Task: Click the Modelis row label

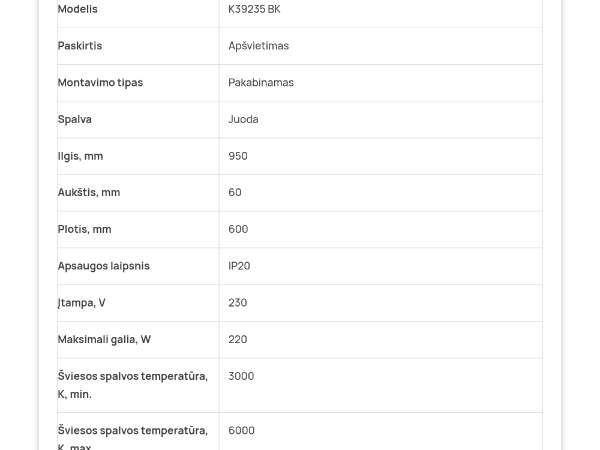Action: (77, 9)
